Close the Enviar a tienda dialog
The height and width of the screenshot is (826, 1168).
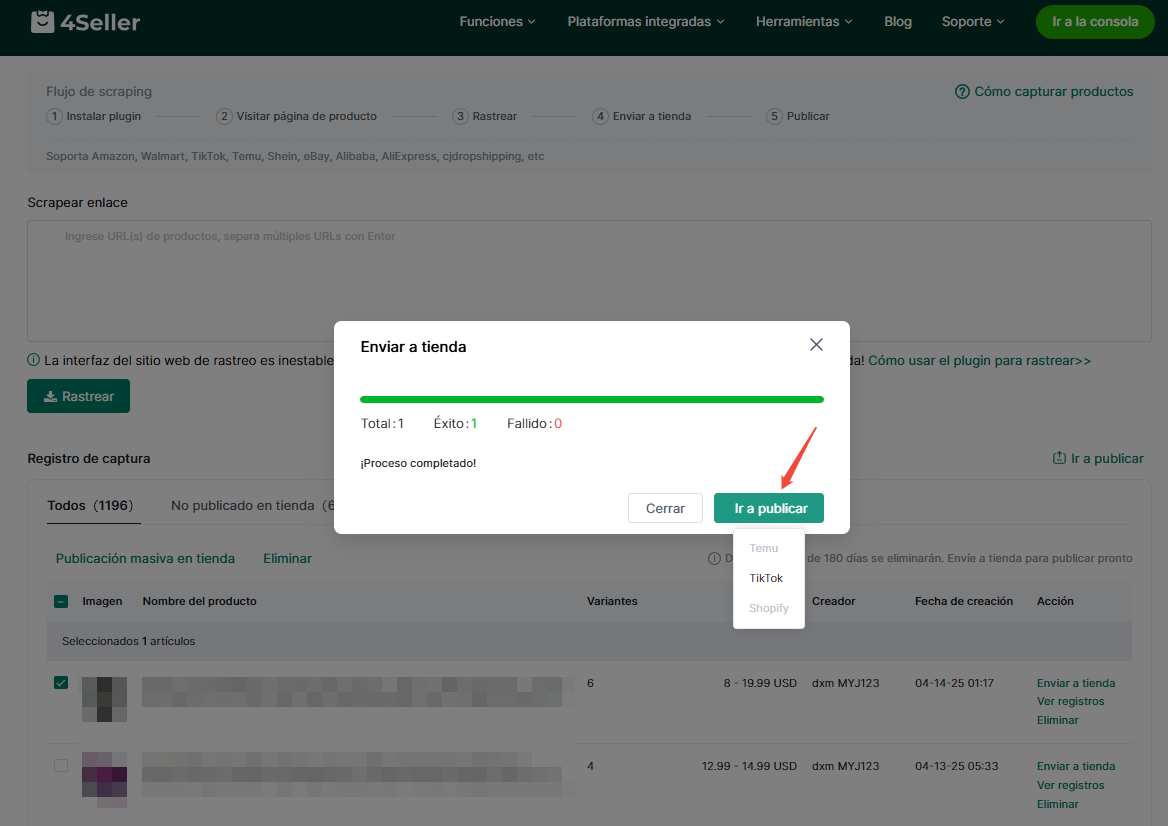(816, 345)
